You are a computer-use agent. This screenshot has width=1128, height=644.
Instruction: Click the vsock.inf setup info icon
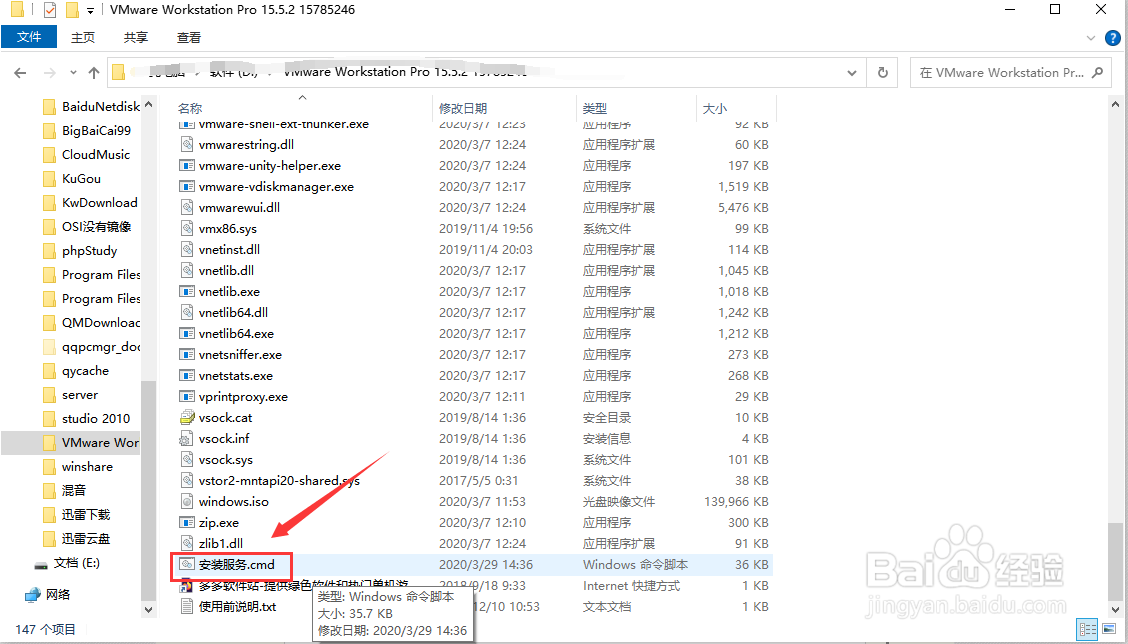(187, 438)
